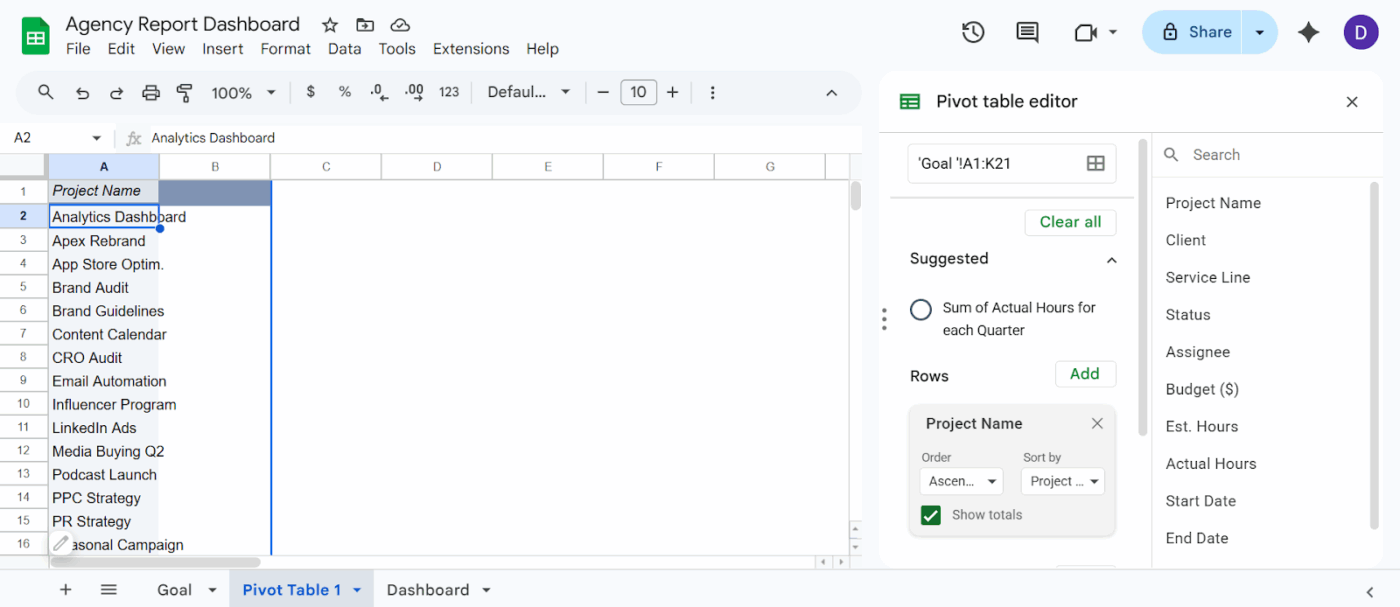Open the Data menu
This screenshot has width=1400, height=607.
tap(343, 48)
